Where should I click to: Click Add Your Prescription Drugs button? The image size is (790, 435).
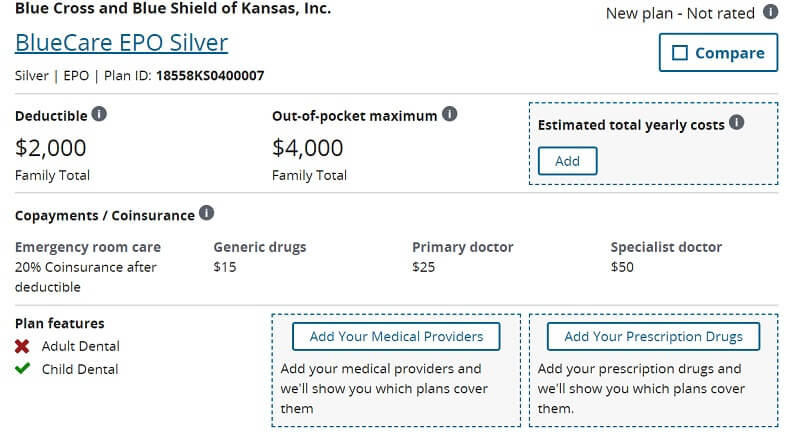point(653,337)
